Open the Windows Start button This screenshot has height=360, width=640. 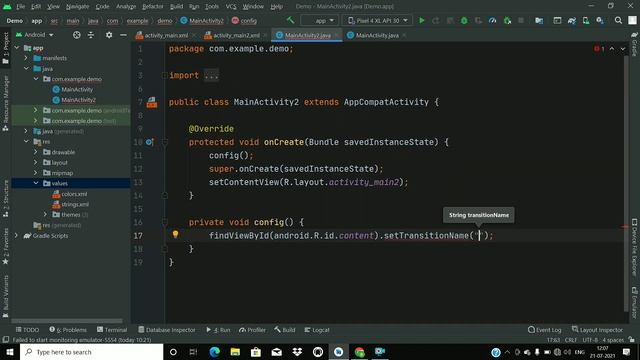point(10,352)
